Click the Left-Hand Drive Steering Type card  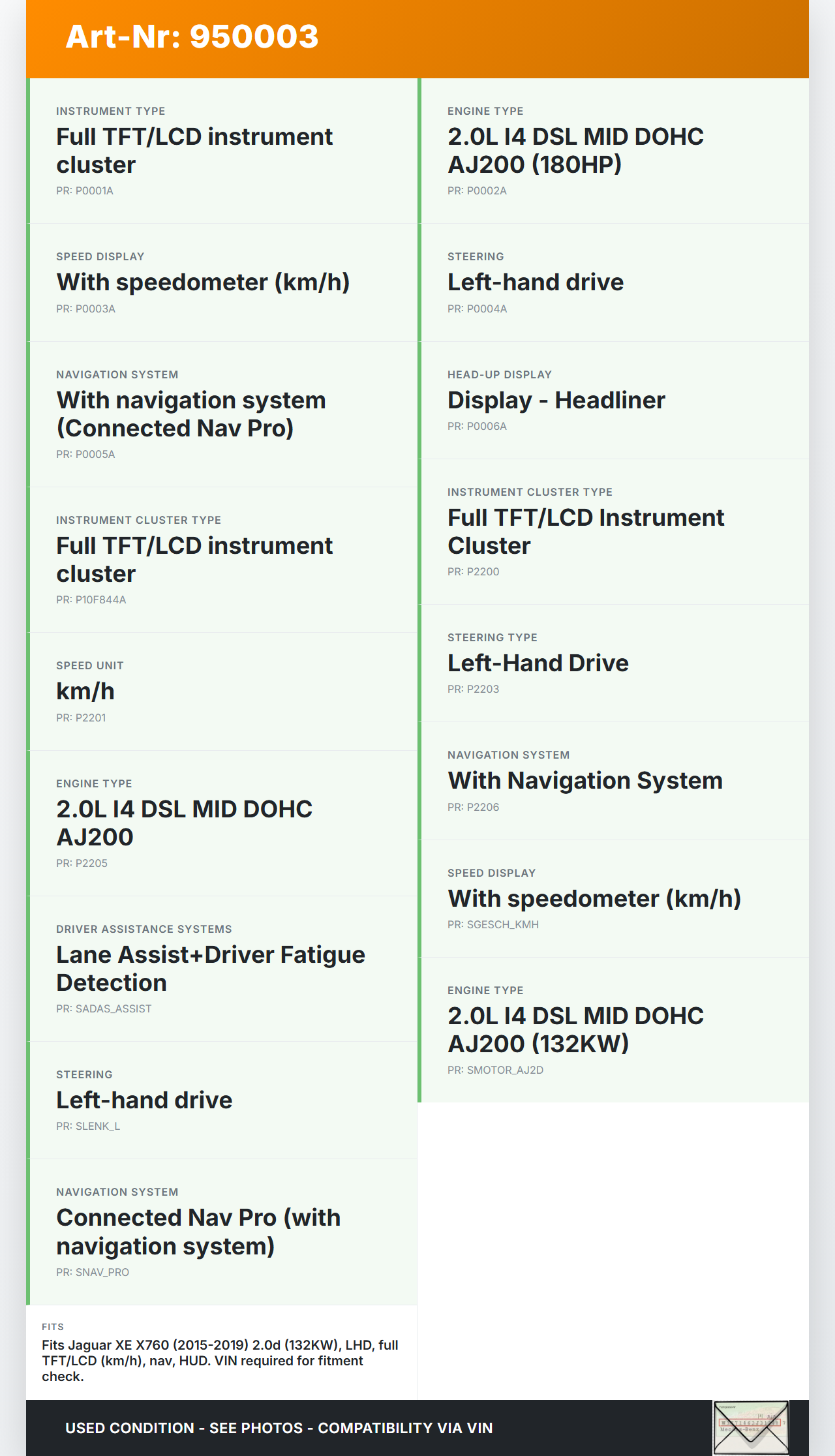(x=613, y=663)
